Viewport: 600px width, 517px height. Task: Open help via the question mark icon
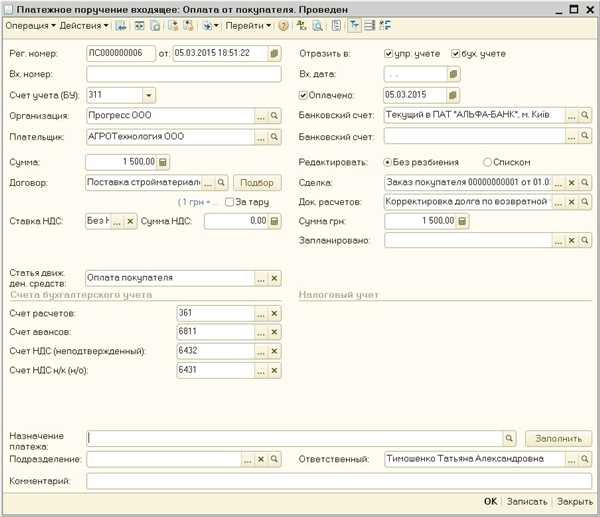[x=283, y=26]
